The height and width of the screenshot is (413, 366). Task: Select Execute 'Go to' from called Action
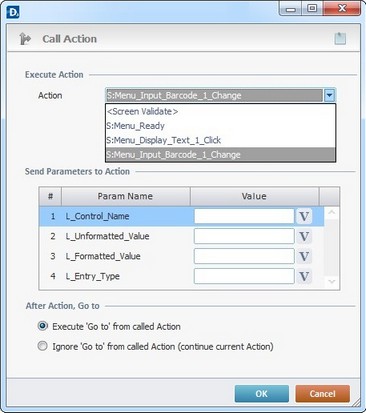[x=43, y=326]
